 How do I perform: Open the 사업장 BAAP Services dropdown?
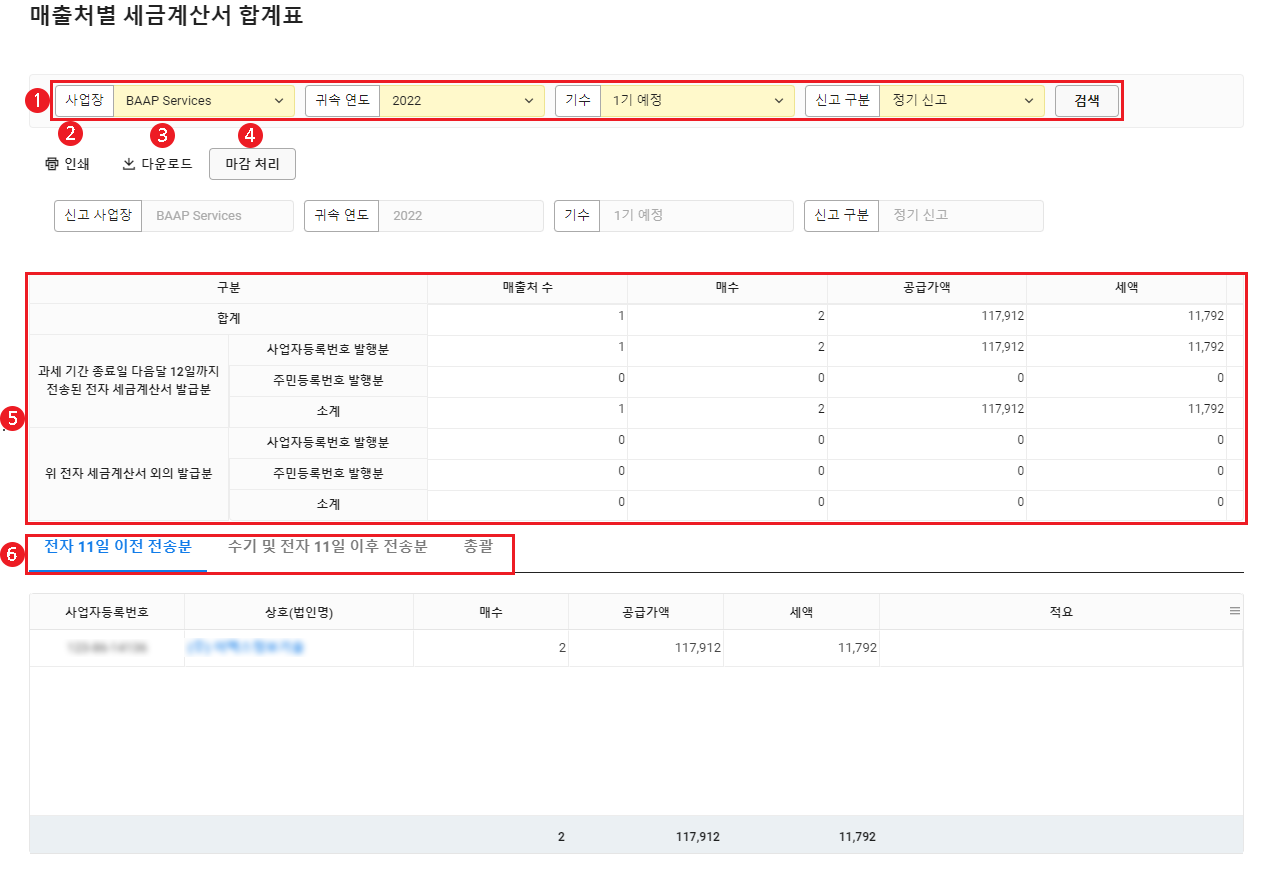coord(204,101)
